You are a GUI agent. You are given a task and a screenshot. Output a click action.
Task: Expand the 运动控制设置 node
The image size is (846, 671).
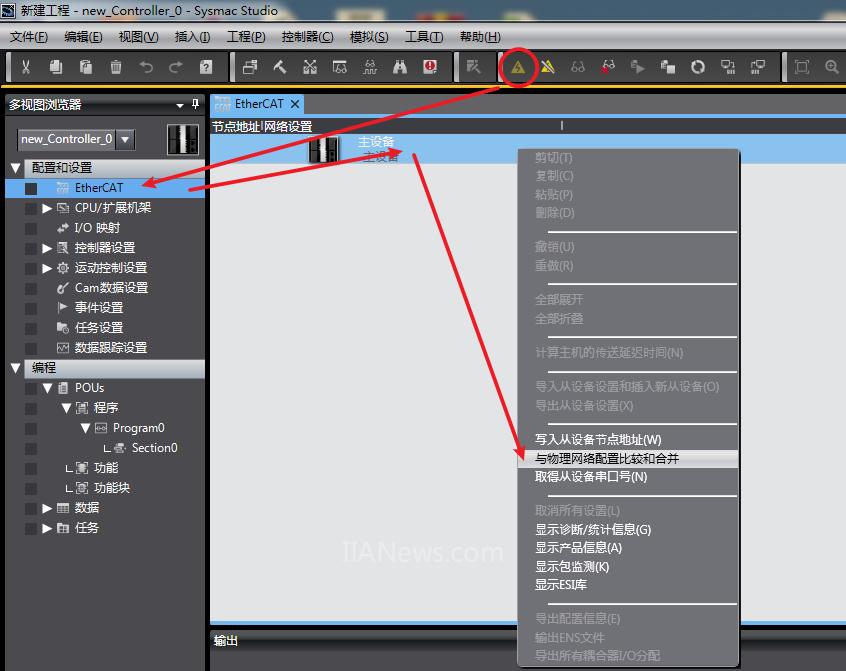tap(47, 268)
